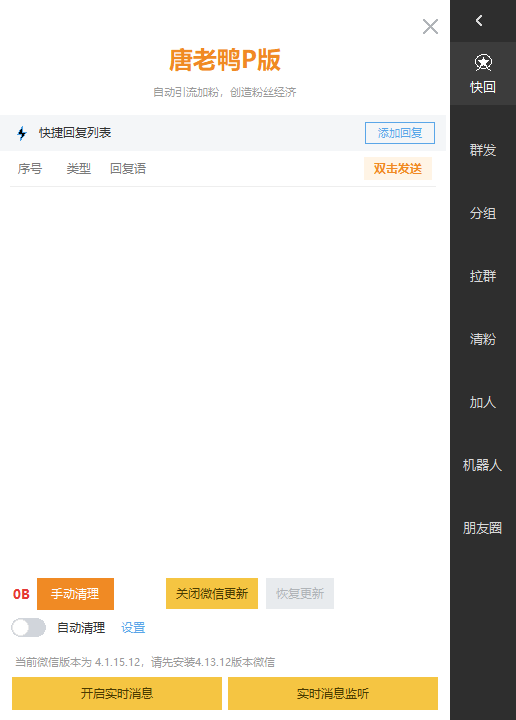Screen dimensions: 516x720
Task: Go to the 清粉 sidebar tab
Action: (x=483, y=339)
